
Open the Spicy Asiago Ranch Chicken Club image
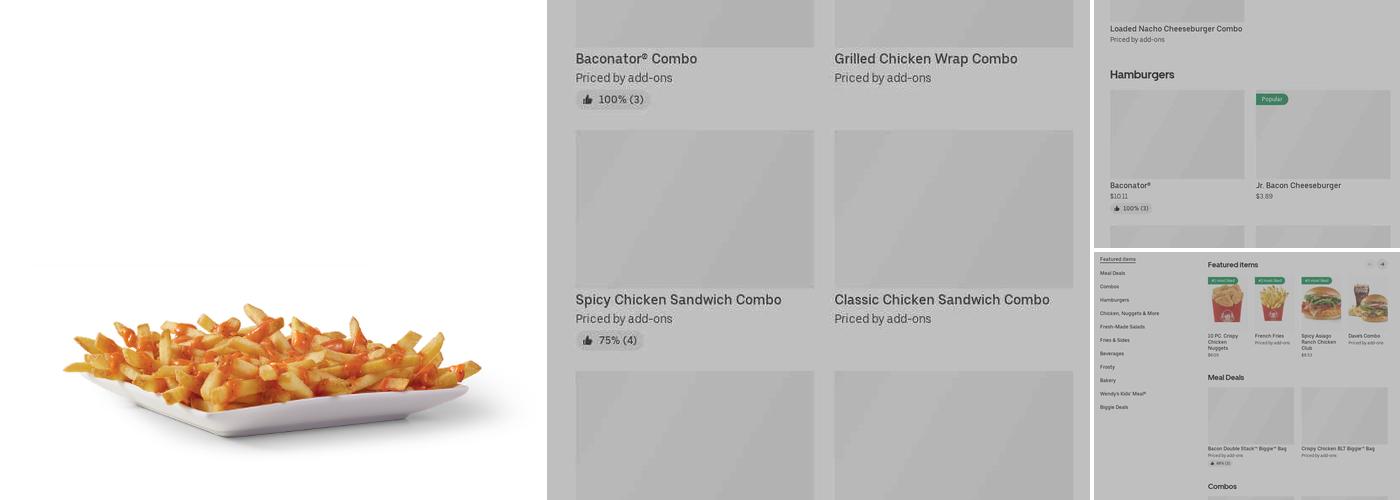(1321, 303)
